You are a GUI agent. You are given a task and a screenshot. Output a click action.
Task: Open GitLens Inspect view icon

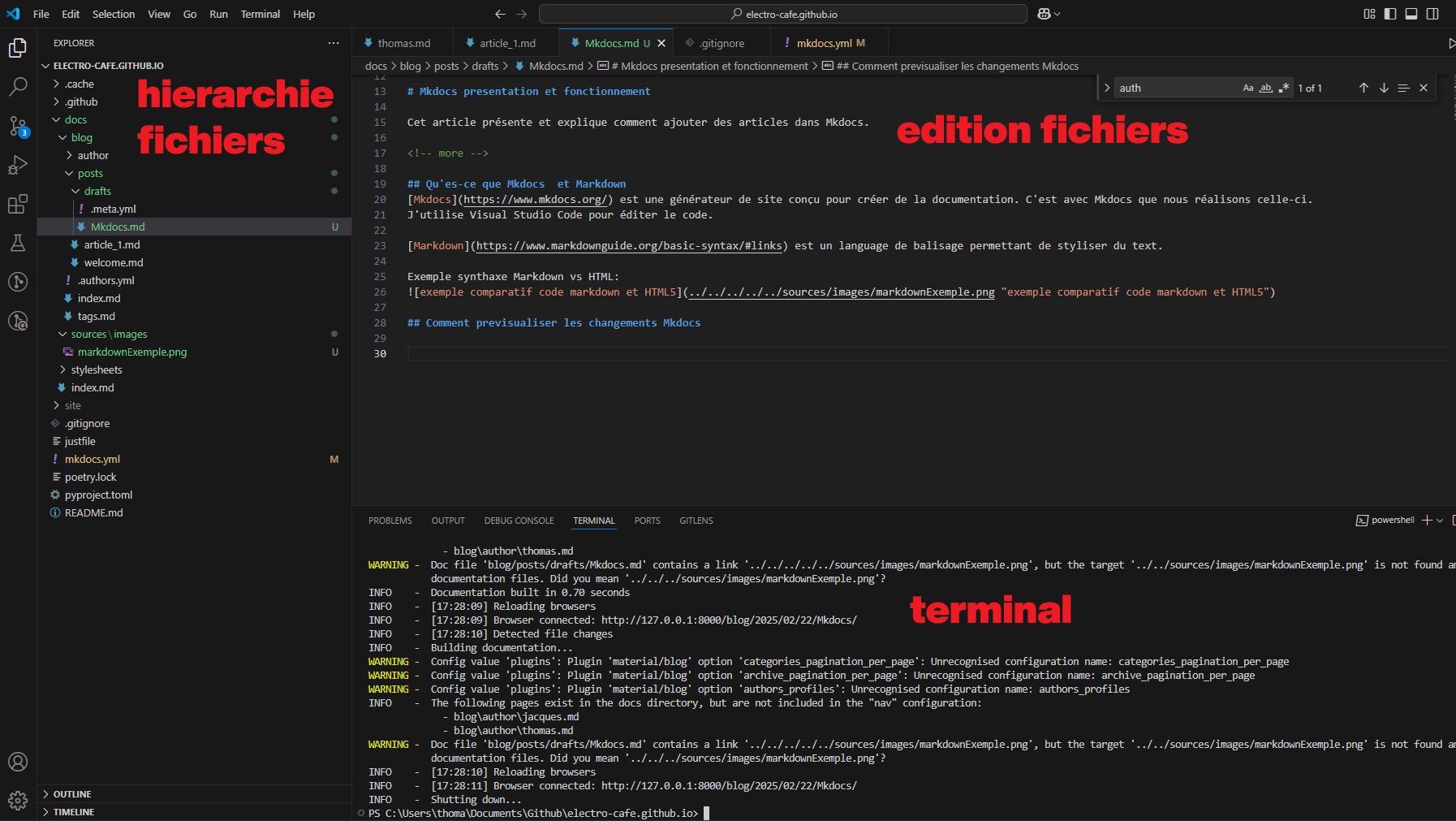(18, 321)
